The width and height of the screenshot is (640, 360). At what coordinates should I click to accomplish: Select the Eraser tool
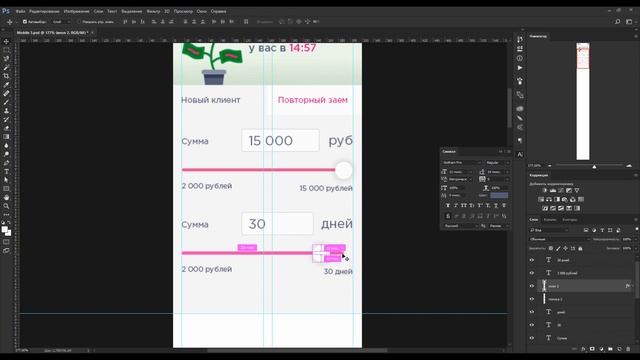click(6, 128)
